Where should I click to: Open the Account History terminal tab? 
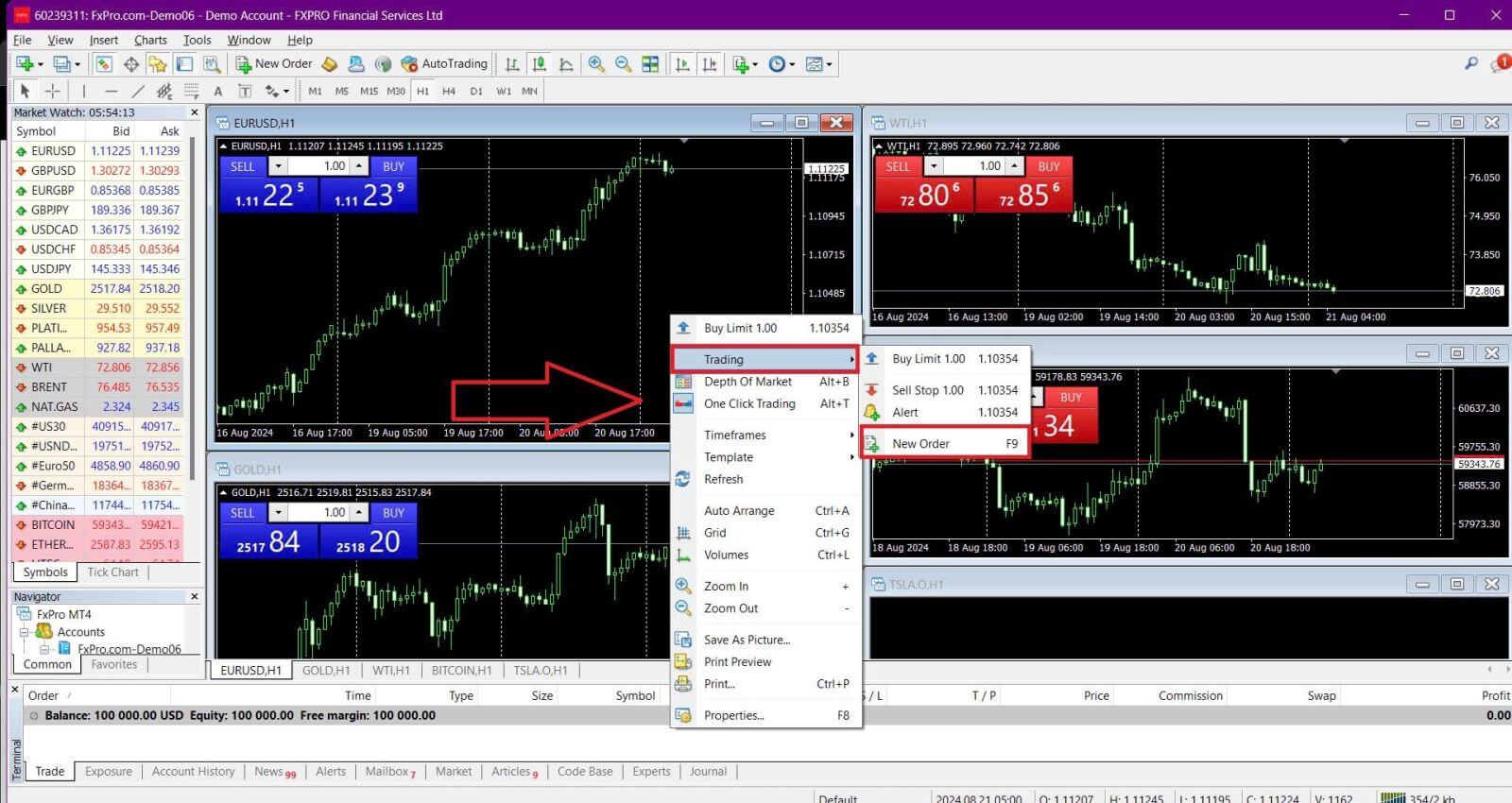193,771
